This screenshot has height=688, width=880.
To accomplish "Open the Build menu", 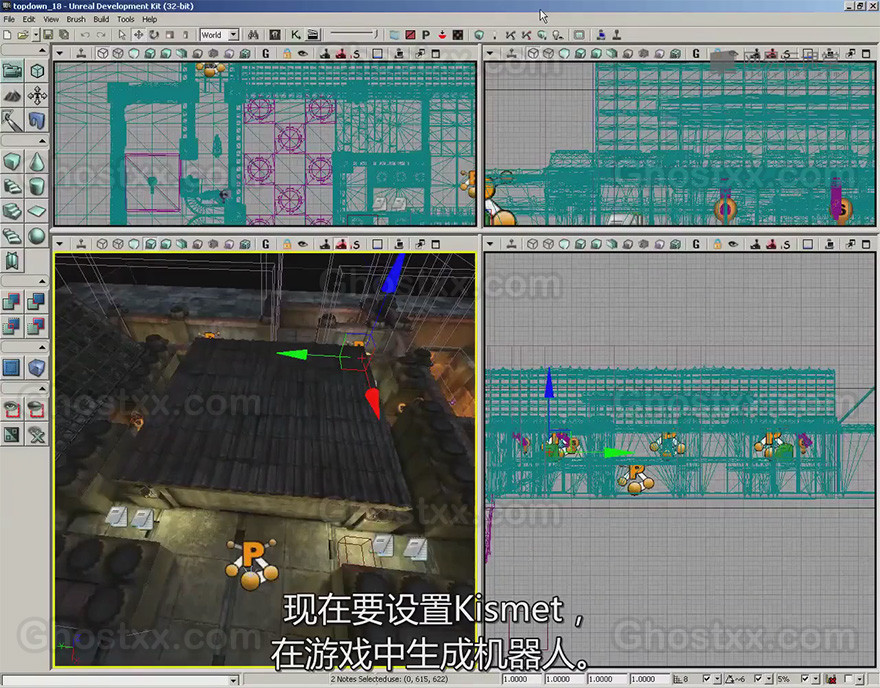I will point(101,19).
